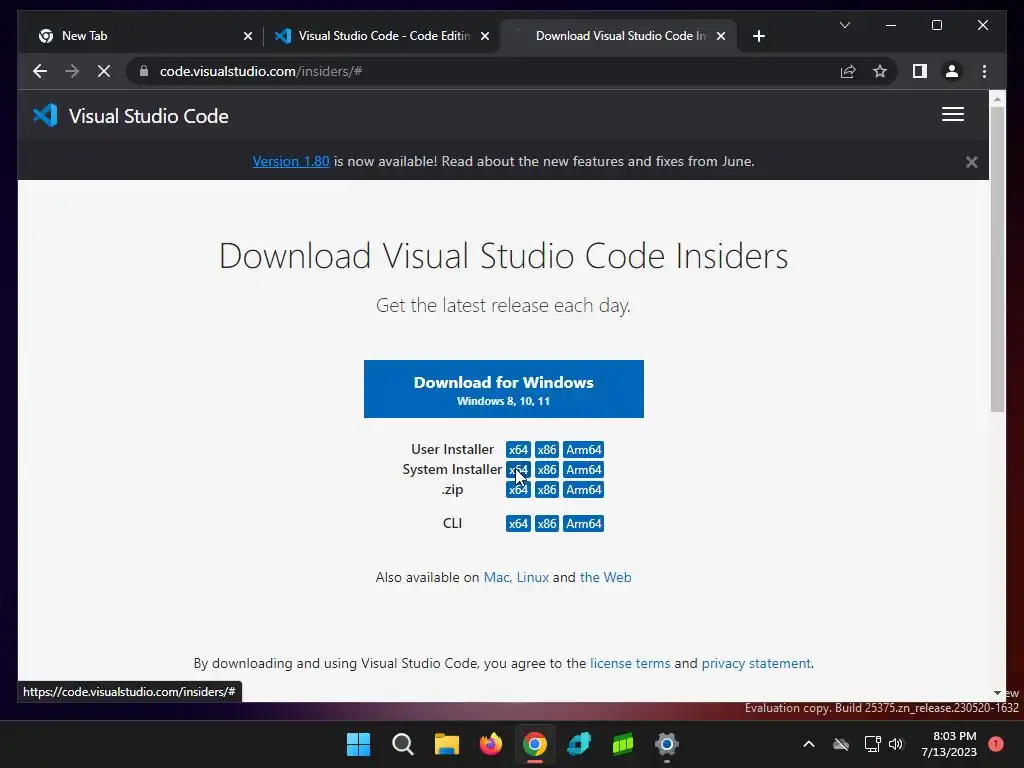Click the cloud sync tray icon
This screenshot has width=1024, height=768.
coord(841,744)
